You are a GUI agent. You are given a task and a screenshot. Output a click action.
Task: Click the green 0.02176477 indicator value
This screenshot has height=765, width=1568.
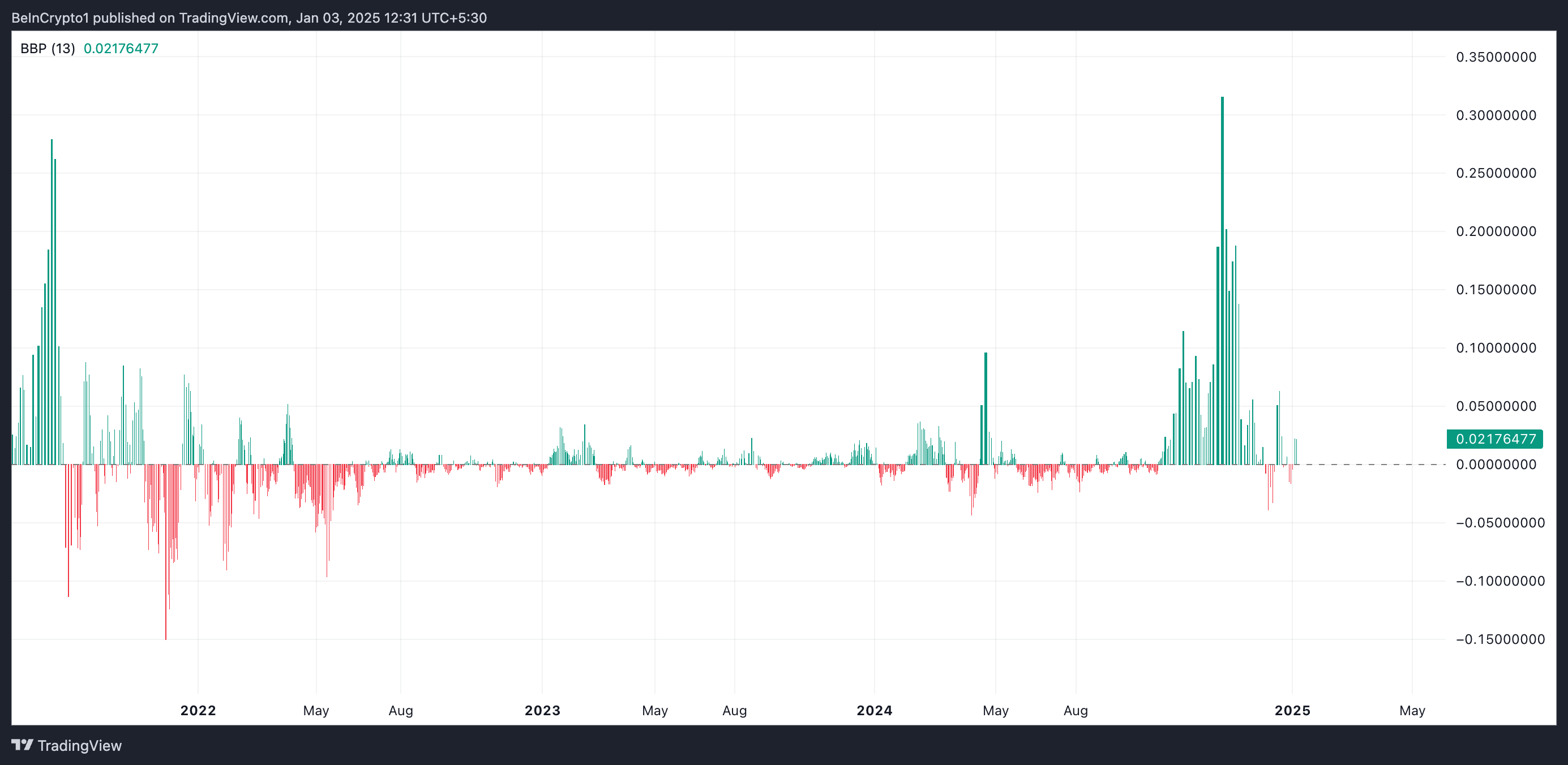click(121, 49)
